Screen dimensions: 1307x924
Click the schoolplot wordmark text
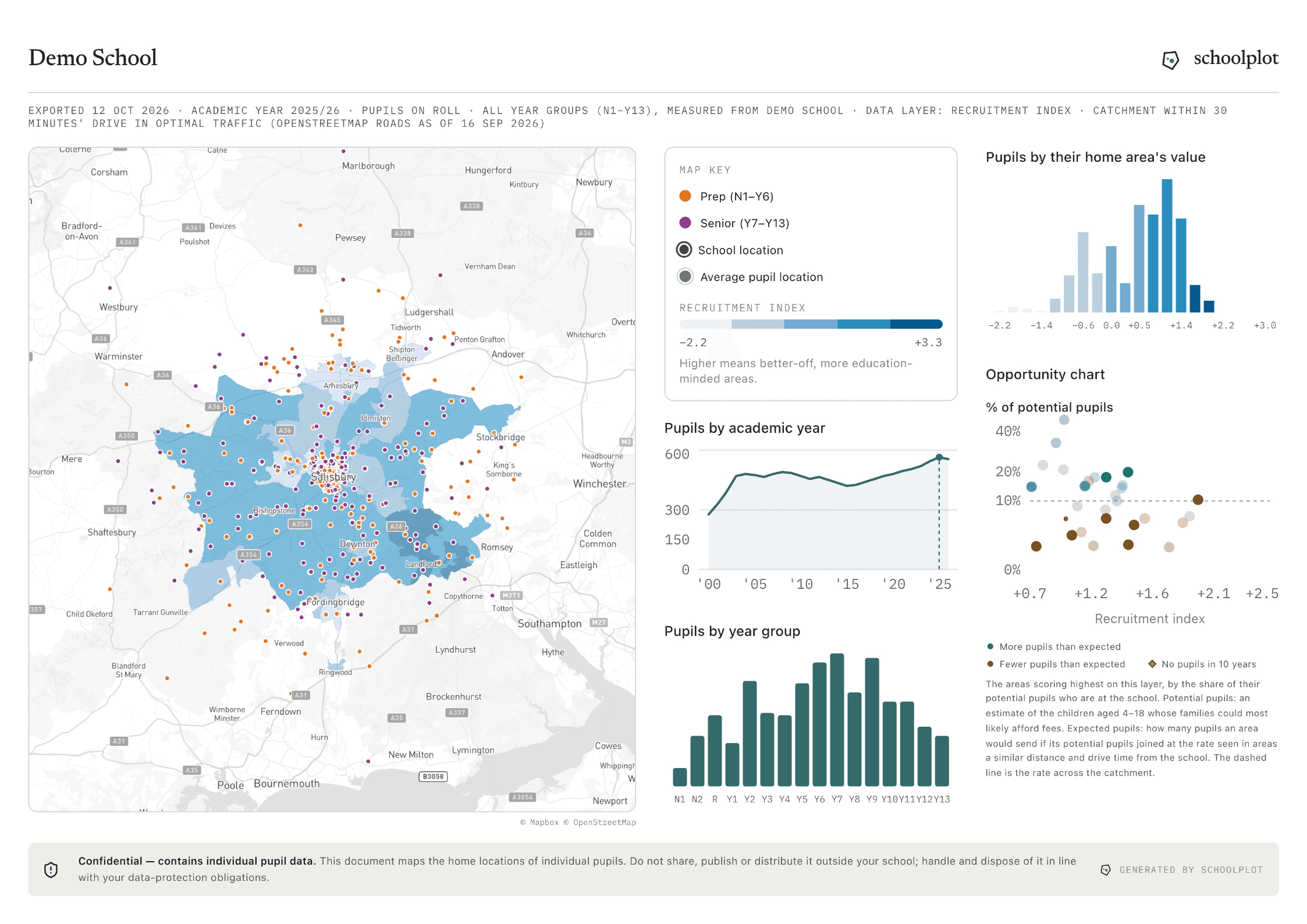click(1236, 58)
